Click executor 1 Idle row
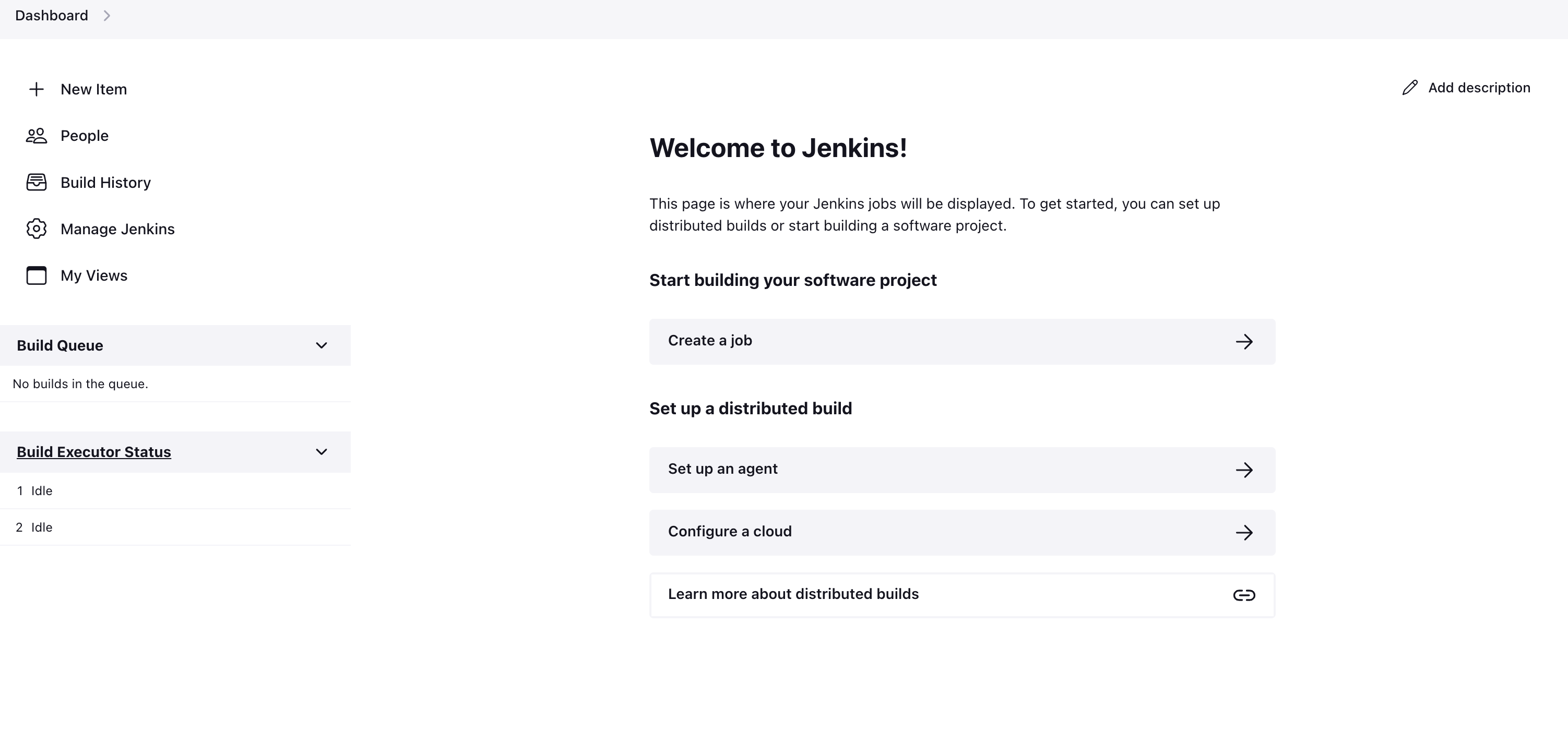Image resolution: width=1568 pixels, height=744 pixels. (175, 491)
